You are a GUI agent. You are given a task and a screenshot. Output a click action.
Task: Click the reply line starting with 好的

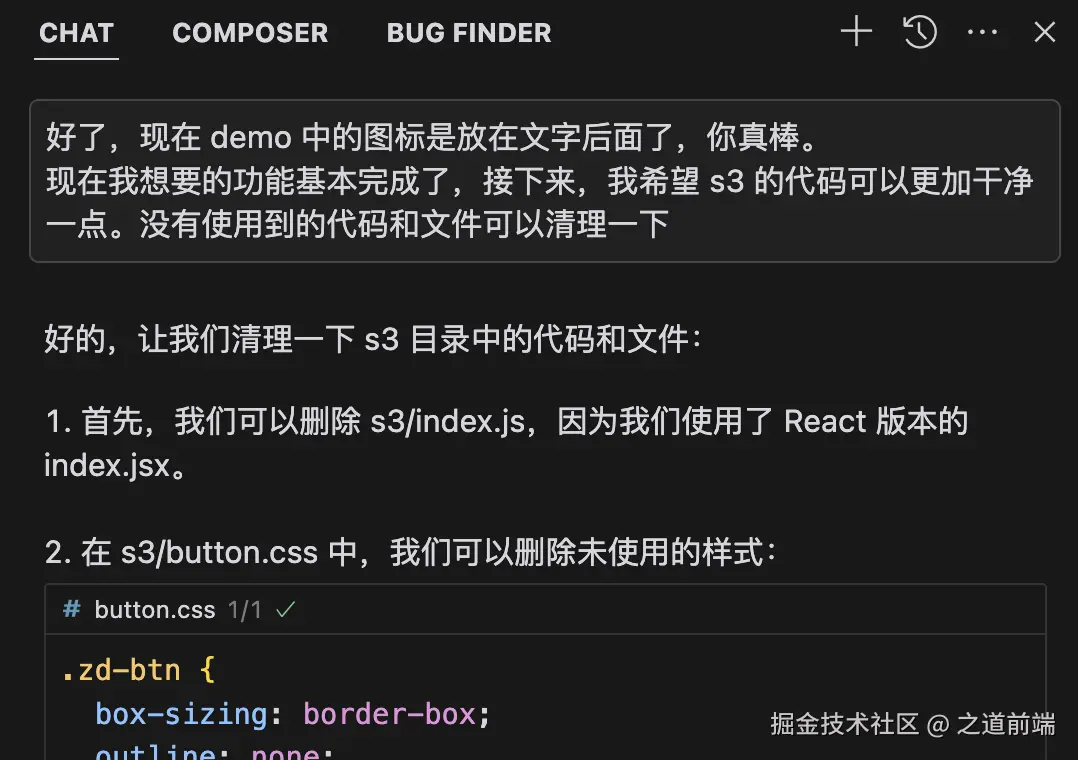373,339
